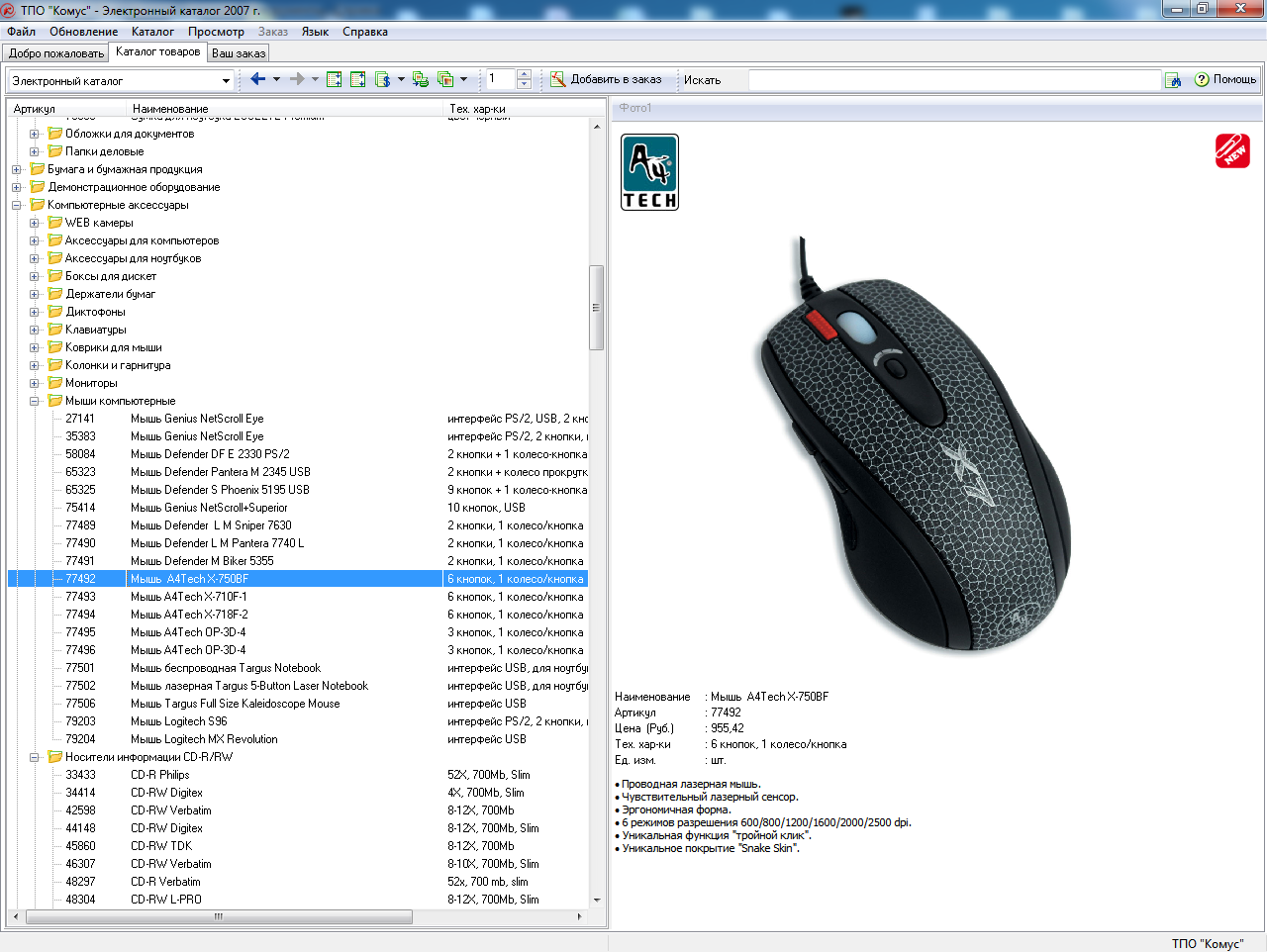
Task: Click the folder icon of Мониторы
Action: click(55, 383)
